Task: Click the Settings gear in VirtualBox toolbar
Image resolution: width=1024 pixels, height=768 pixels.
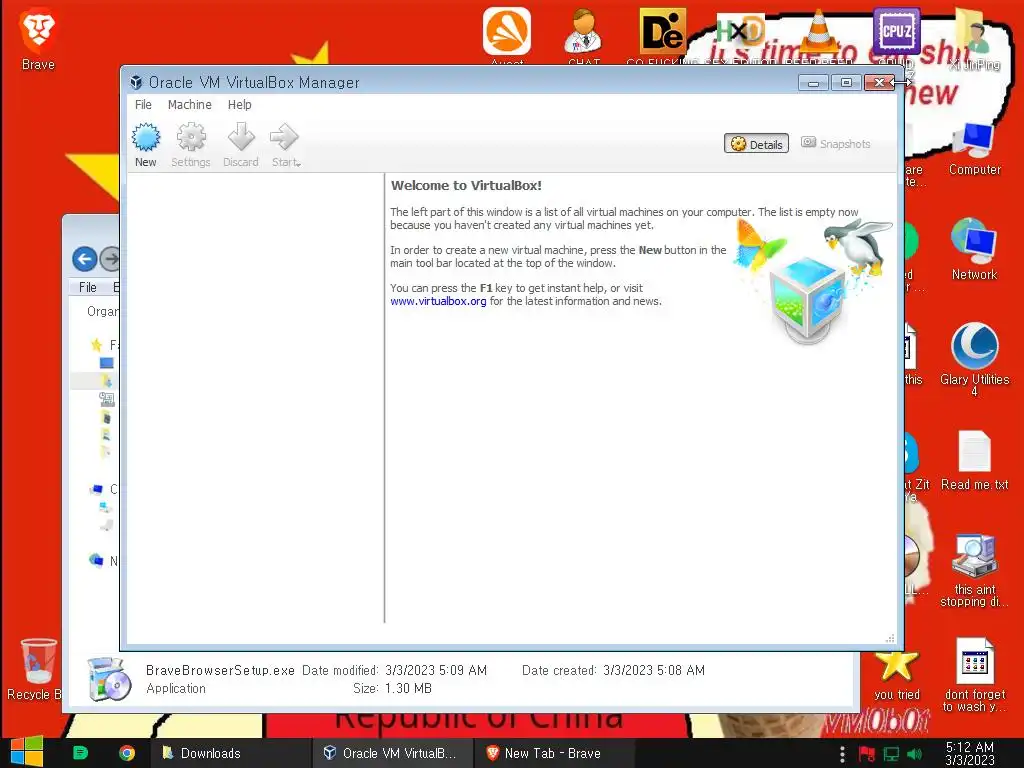Action: (191, 138)
